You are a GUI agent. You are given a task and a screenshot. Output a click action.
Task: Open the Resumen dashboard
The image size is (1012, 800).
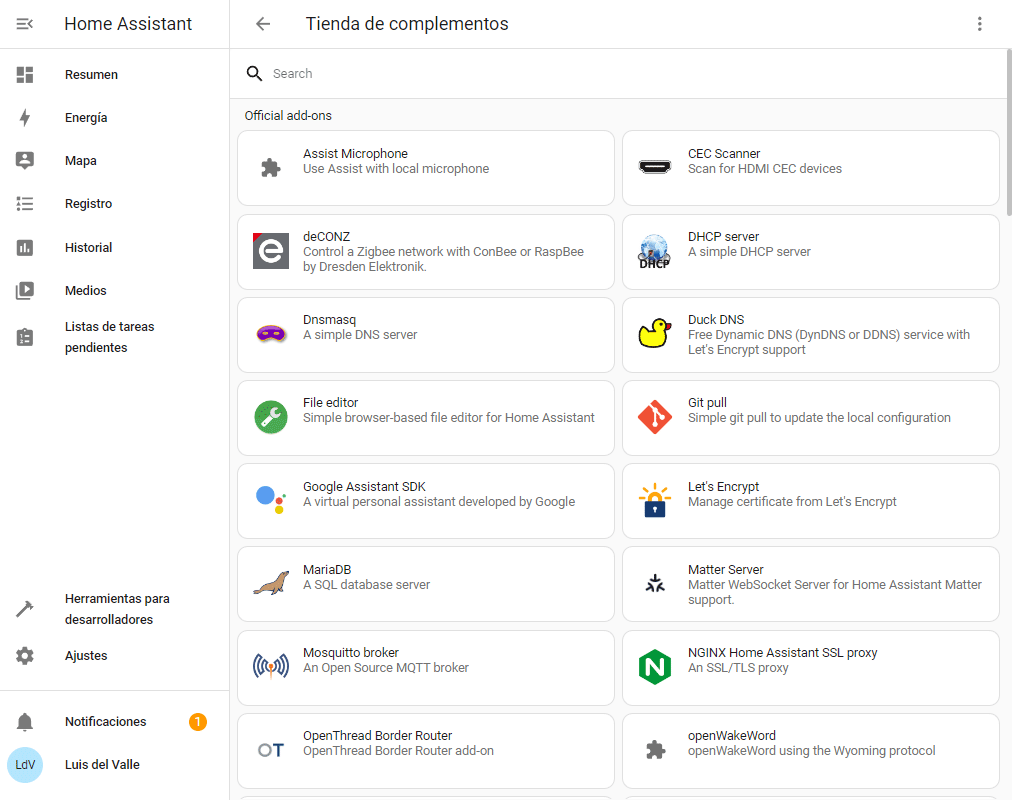click(114, 75)
